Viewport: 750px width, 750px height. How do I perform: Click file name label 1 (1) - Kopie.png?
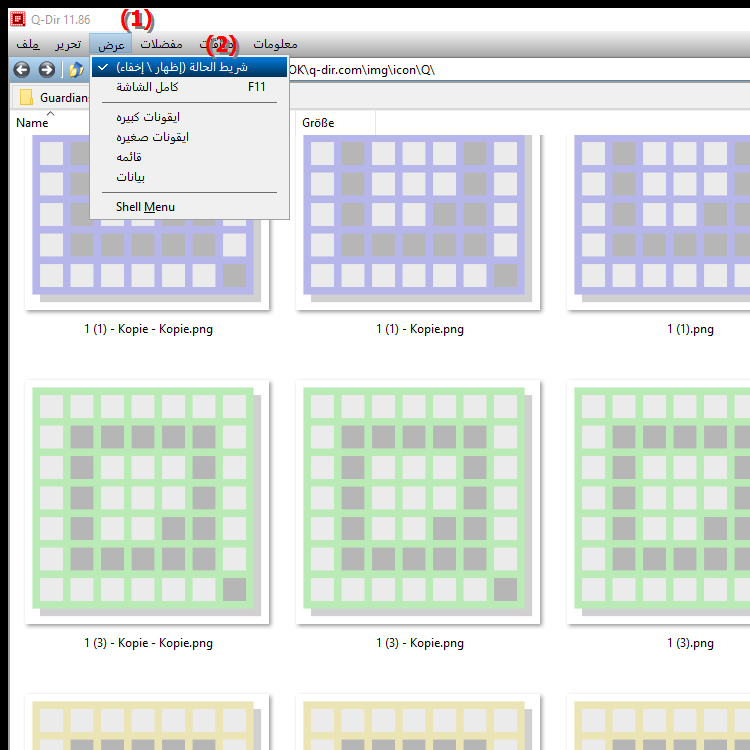[x=419, y=329]
